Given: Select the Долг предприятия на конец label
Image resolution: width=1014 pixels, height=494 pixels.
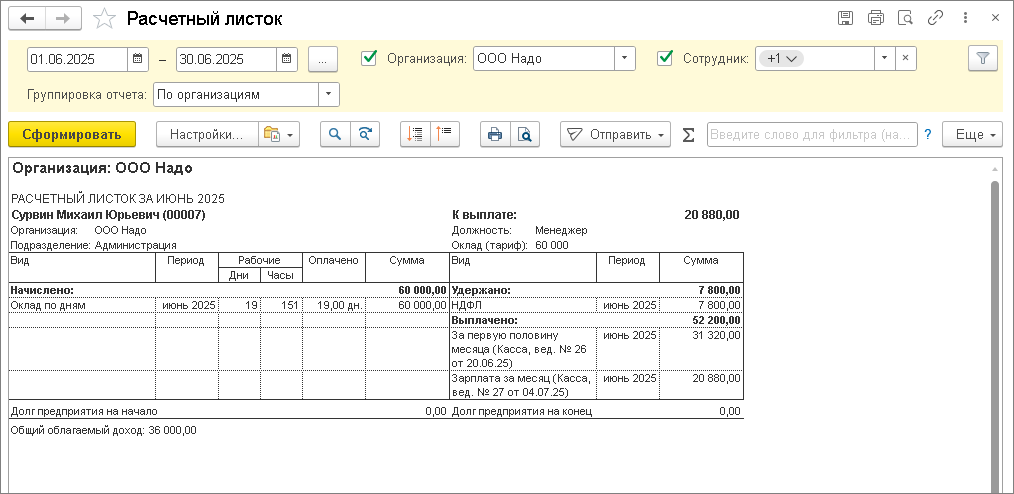Looking at the screenshot, I should pyautogui.click(x=522, y=411).
